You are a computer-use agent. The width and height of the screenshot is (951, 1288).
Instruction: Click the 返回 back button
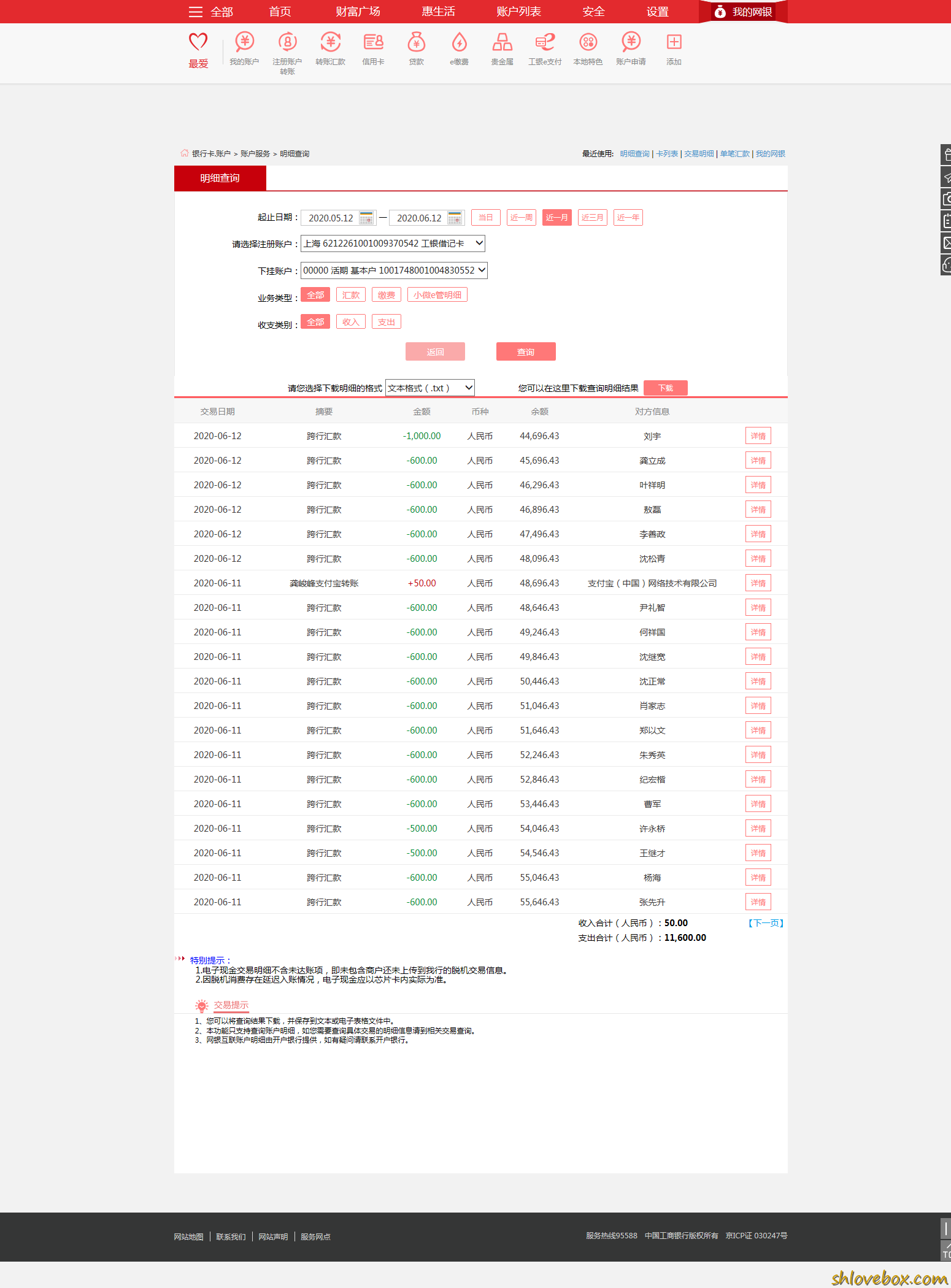(435, 351)
